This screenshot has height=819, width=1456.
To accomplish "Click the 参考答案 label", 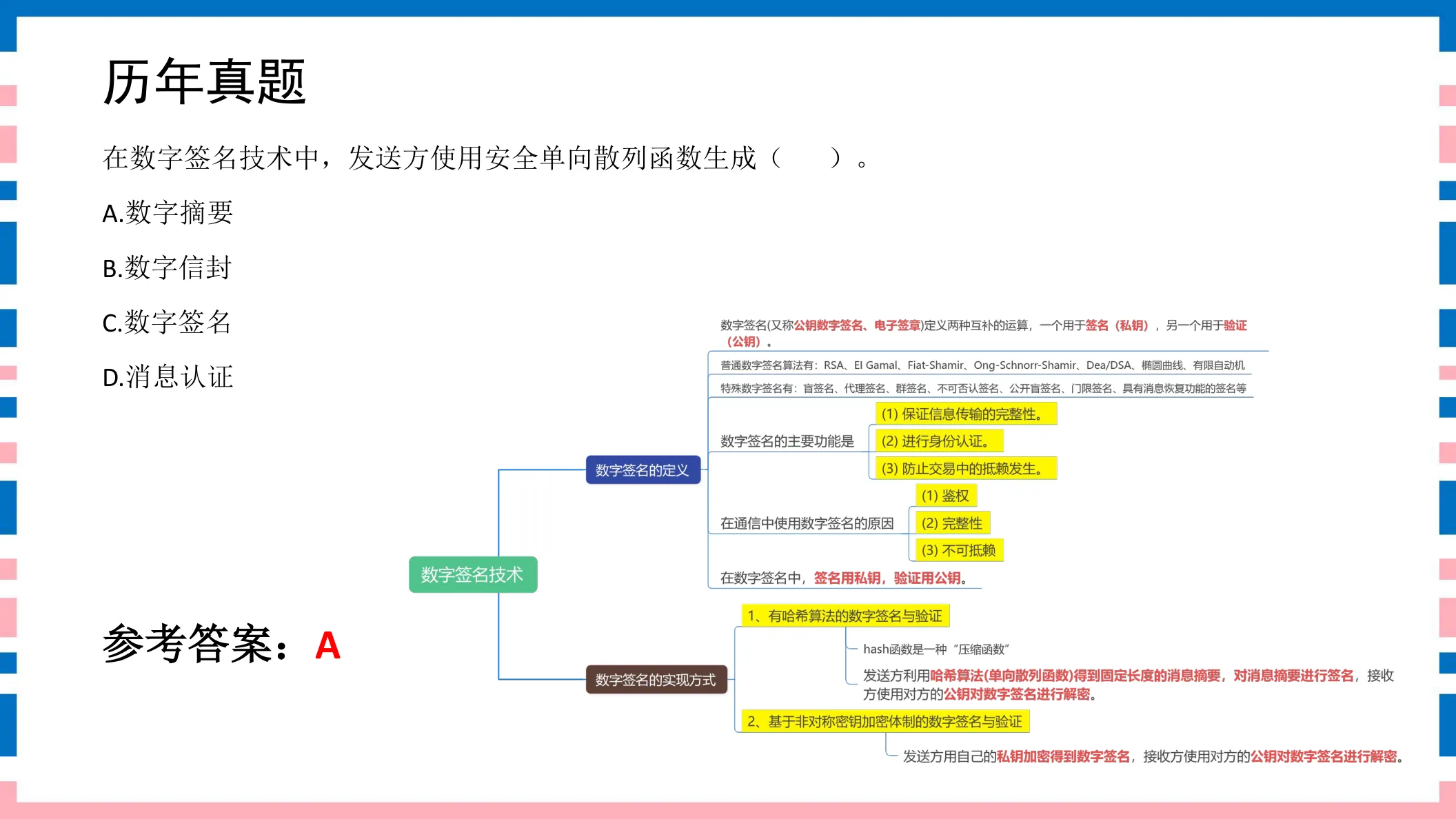I will tap(196, 644).
